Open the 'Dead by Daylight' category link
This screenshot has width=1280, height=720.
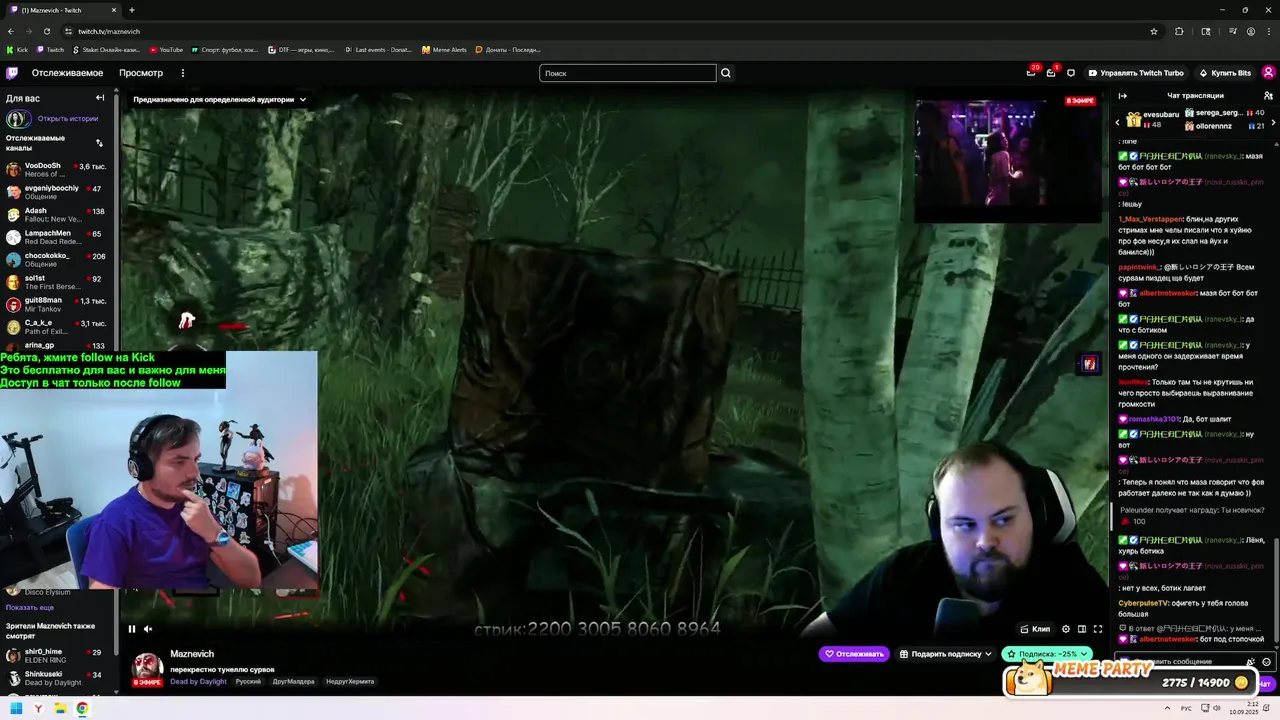[x=198, y=682]
